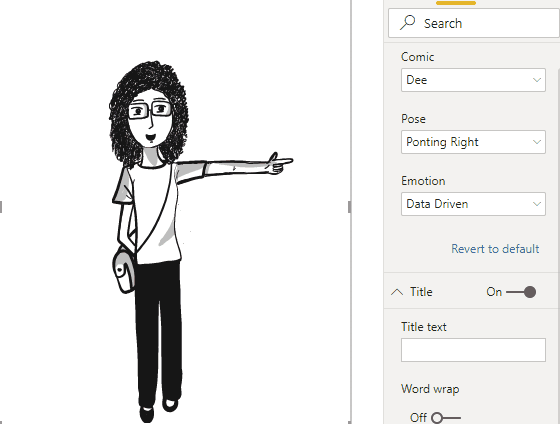Select the yellow-highlighted pane tab at top
The width and height of the screenshot is (560, 424).
[x=456, y=3]
